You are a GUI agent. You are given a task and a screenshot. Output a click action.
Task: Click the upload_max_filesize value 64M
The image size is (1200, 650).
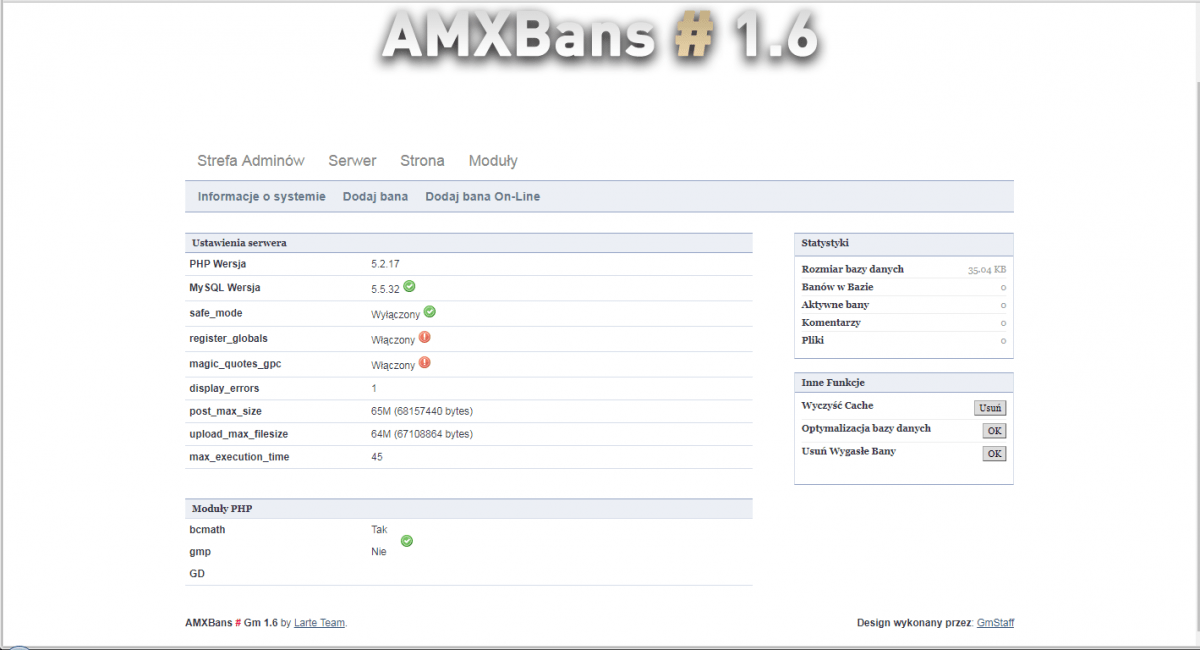click(x=422, y=434)
